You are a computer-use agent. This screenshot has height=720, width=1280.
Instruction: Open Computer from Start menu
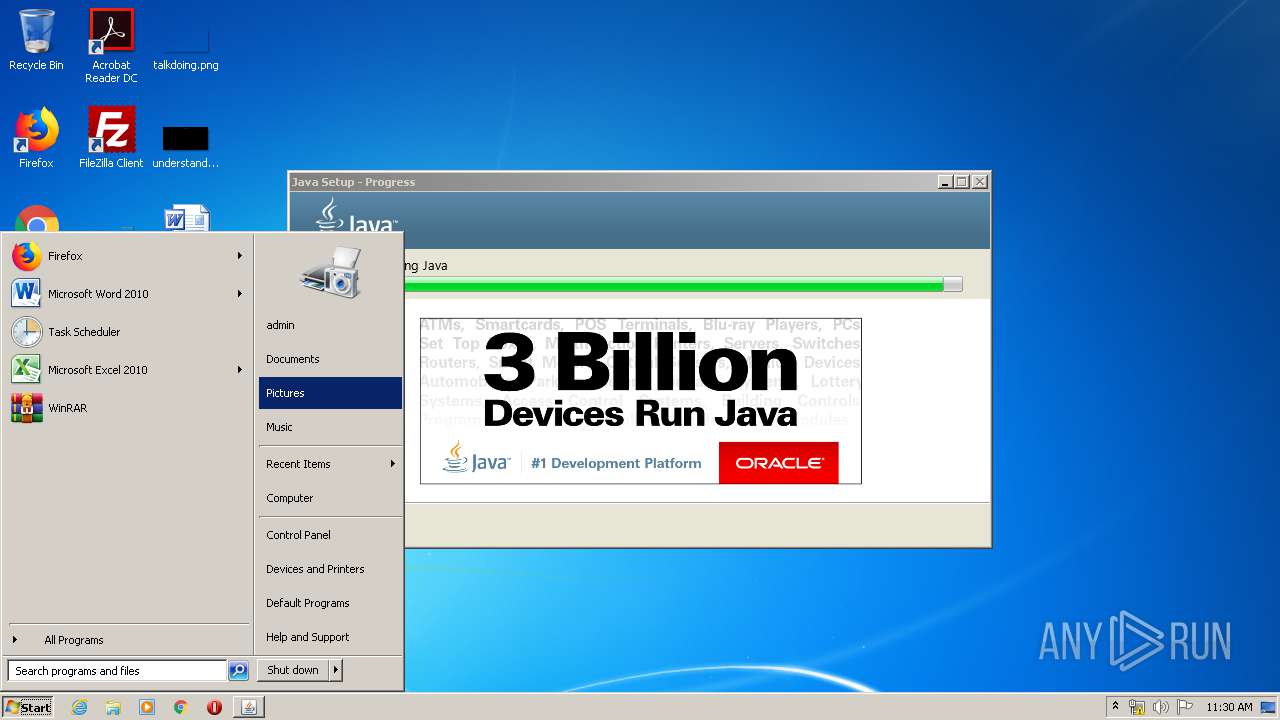[330, 498]
